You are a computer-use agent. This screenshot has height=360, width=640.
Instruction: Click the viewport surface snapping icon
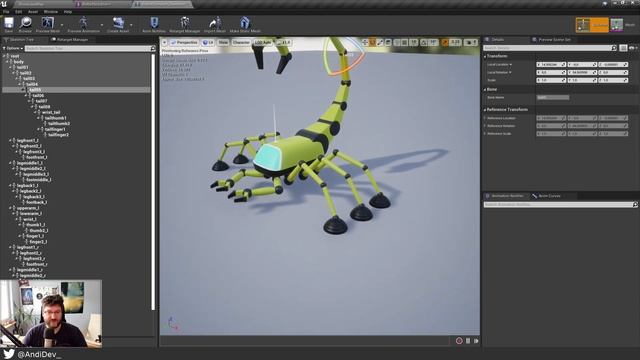tap(397, 42)
